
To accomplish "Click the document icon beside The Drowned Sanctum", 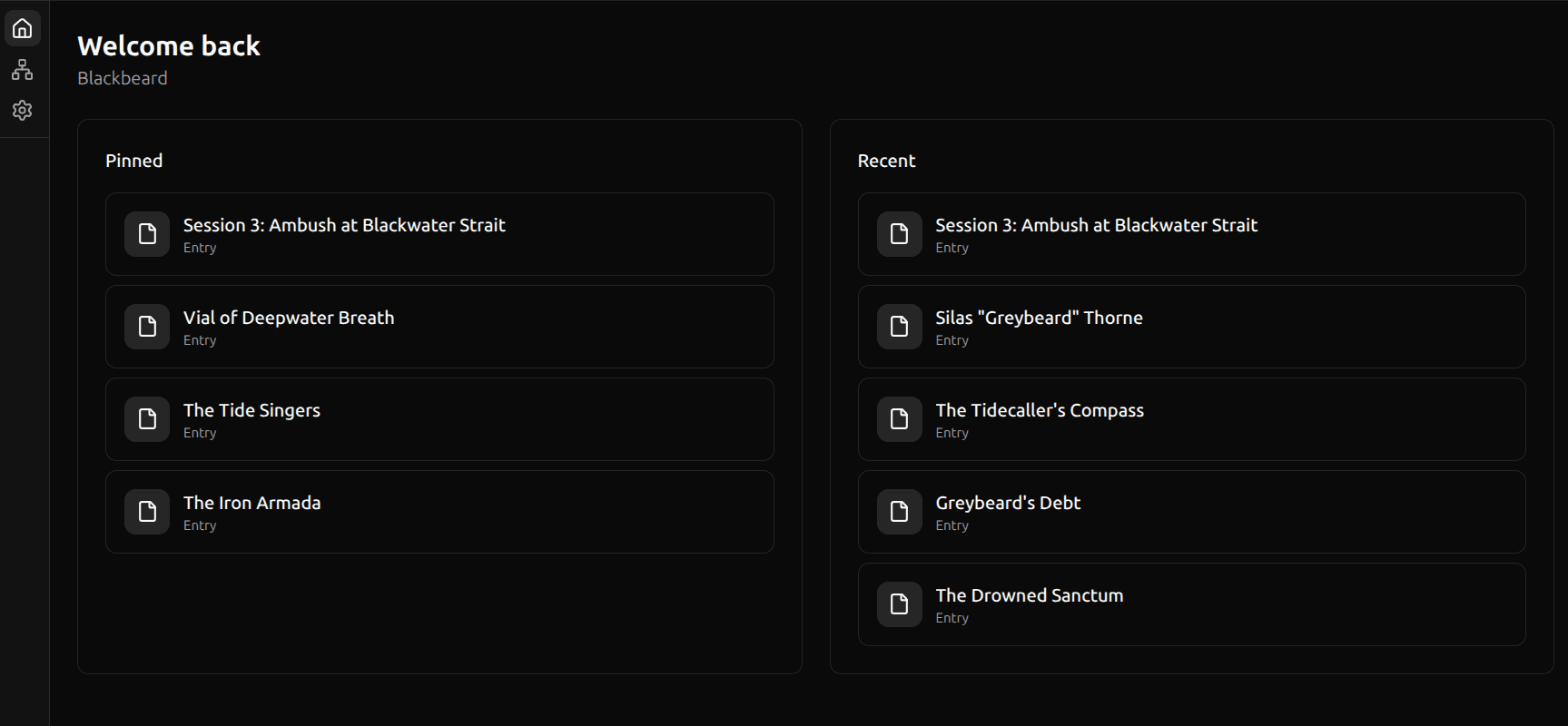I will pyautogui.click(x=898, y=604).
